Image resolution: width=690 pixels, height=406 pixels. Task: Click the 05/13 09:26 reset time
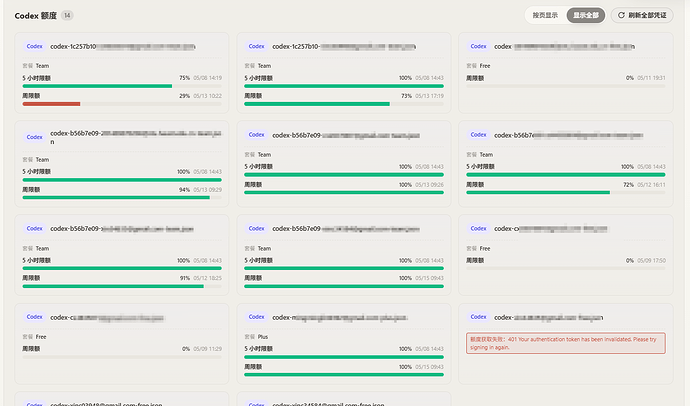pyautogui.click(x=429, y=185)
